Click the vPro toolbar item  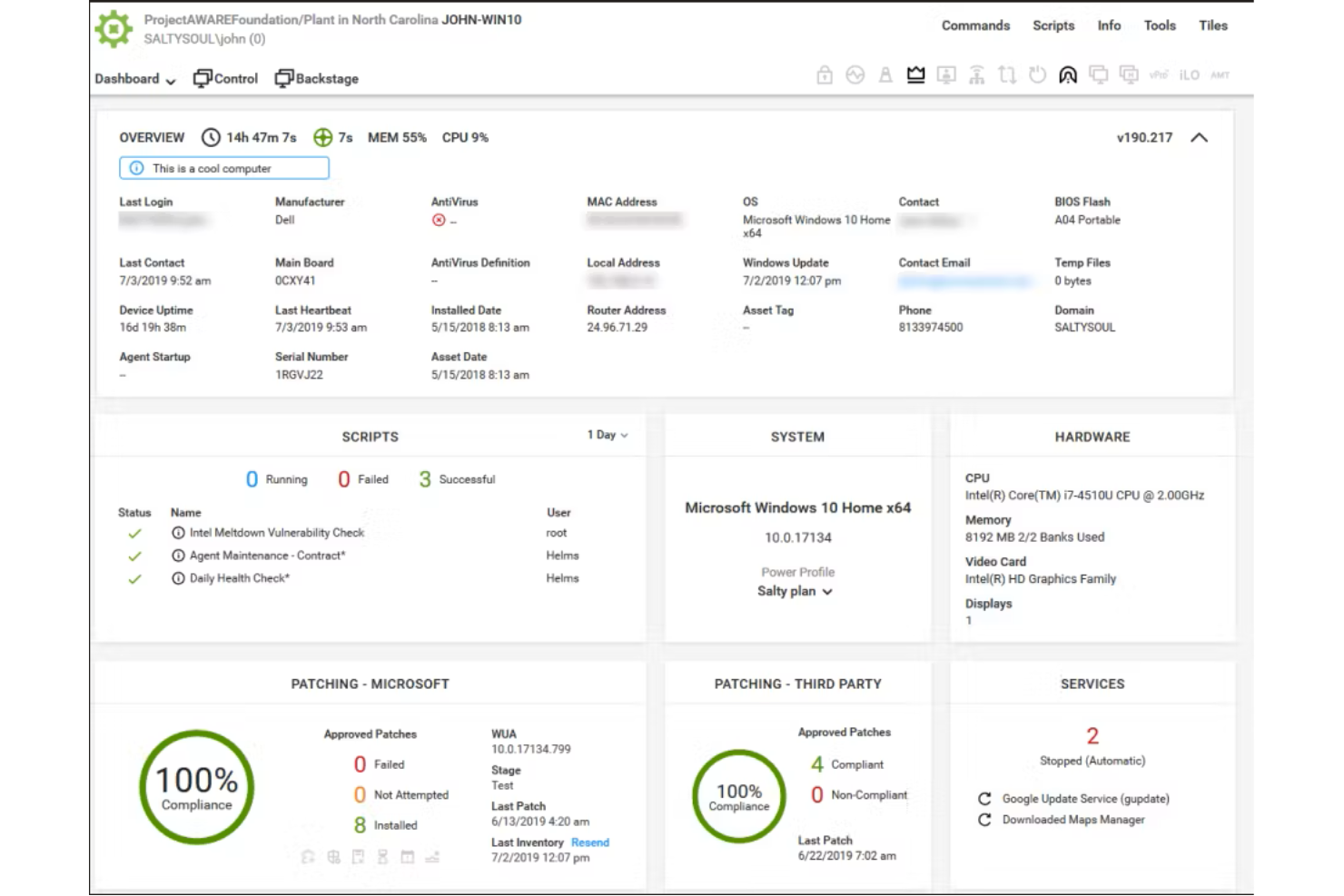pyautogui.click(x=1160, y=74)
